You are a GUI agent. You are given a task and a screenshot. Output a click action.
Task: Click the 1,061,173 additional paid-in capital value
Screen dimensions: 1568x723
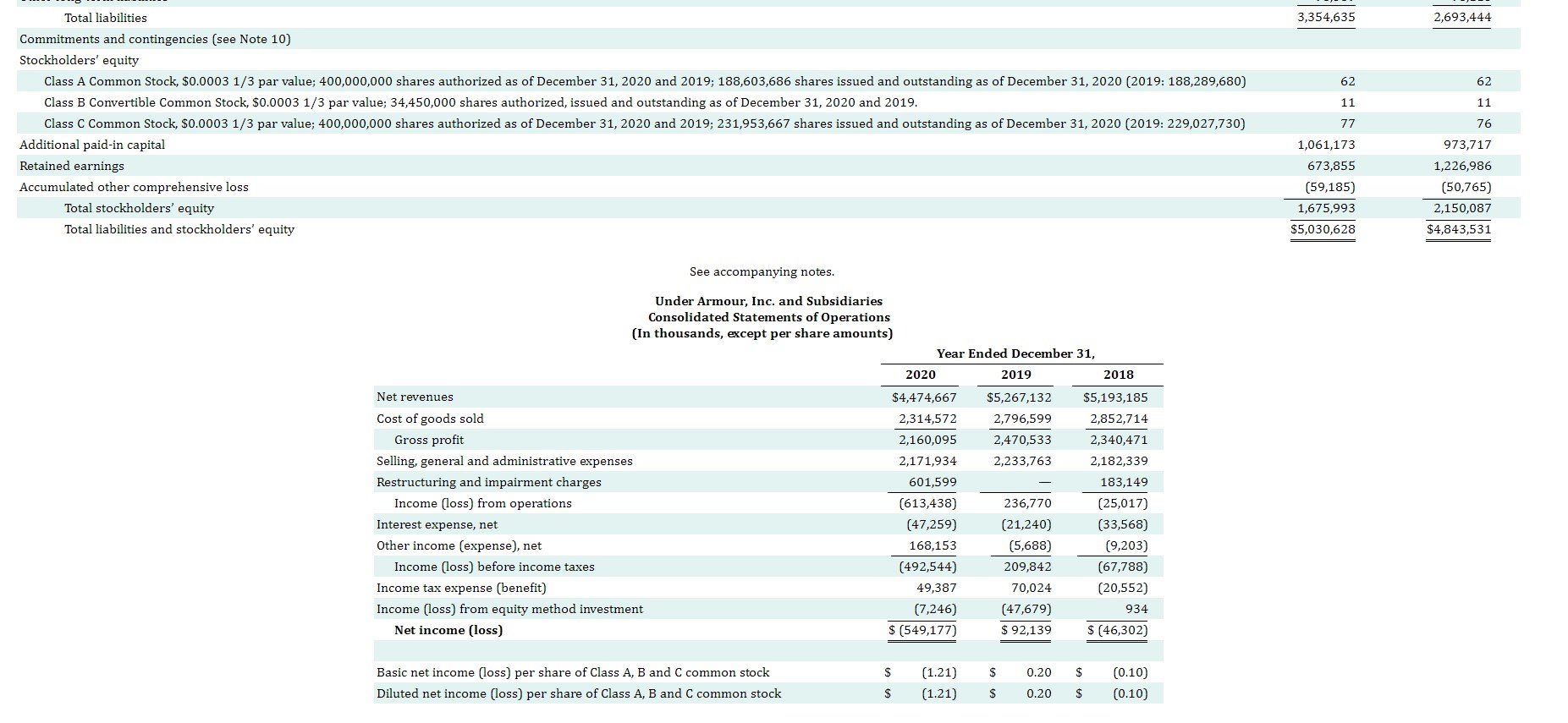[x=1326, y=145]
